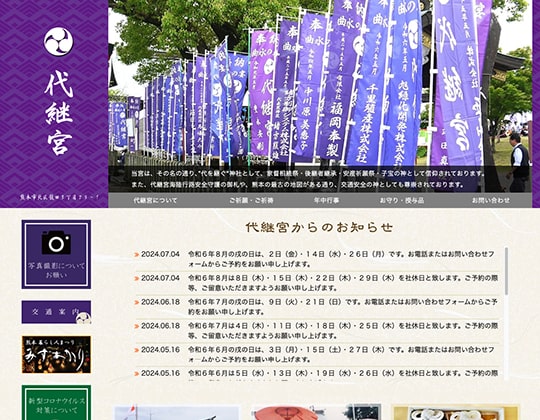
Task: Click the お問い合わせ menu item
Action: click(x=491, y=200)
